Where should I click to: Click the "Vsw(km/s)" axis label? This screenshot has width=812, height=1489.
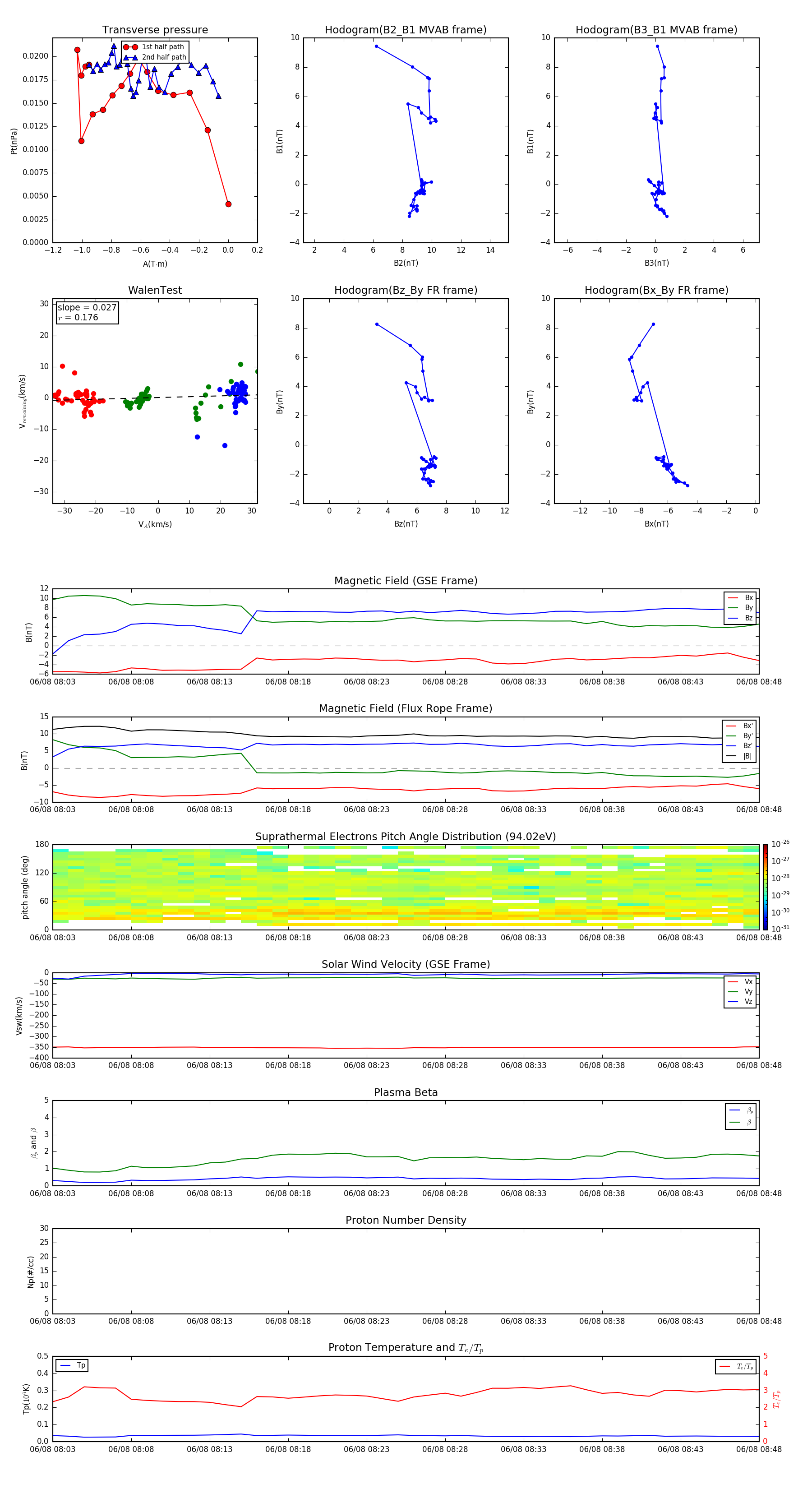pos(19,1016)
